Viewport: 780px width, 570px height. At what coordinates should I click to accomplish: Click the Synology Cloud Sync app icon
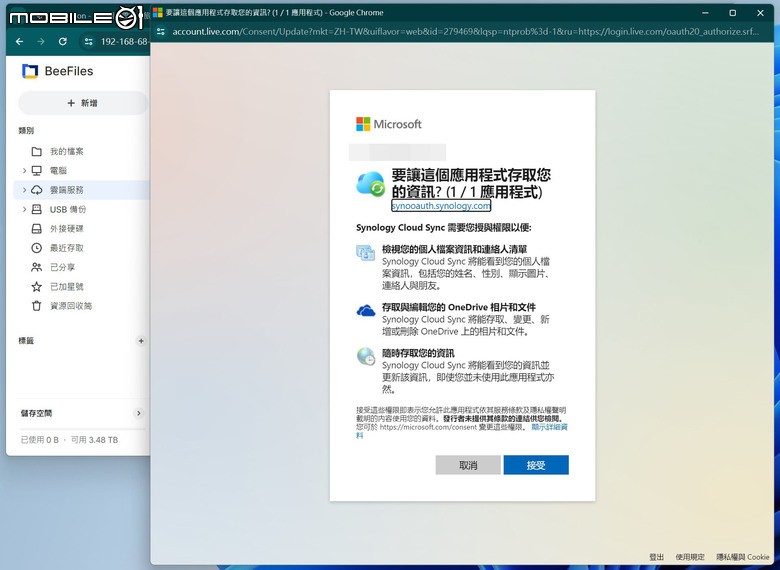point(371,184)
